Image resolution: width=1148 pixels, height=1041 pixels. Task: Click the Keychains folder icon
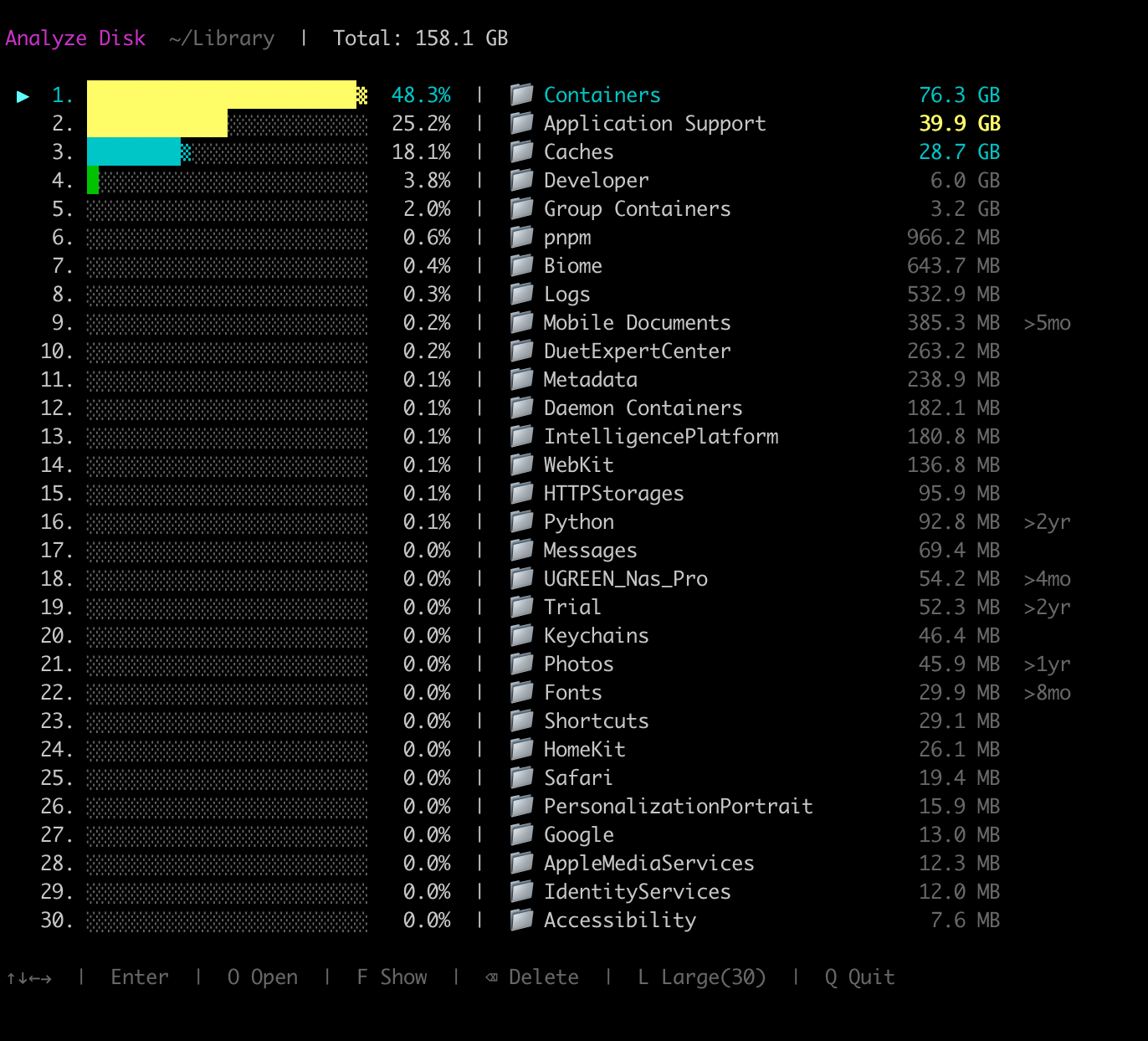[x=521, y=635]
